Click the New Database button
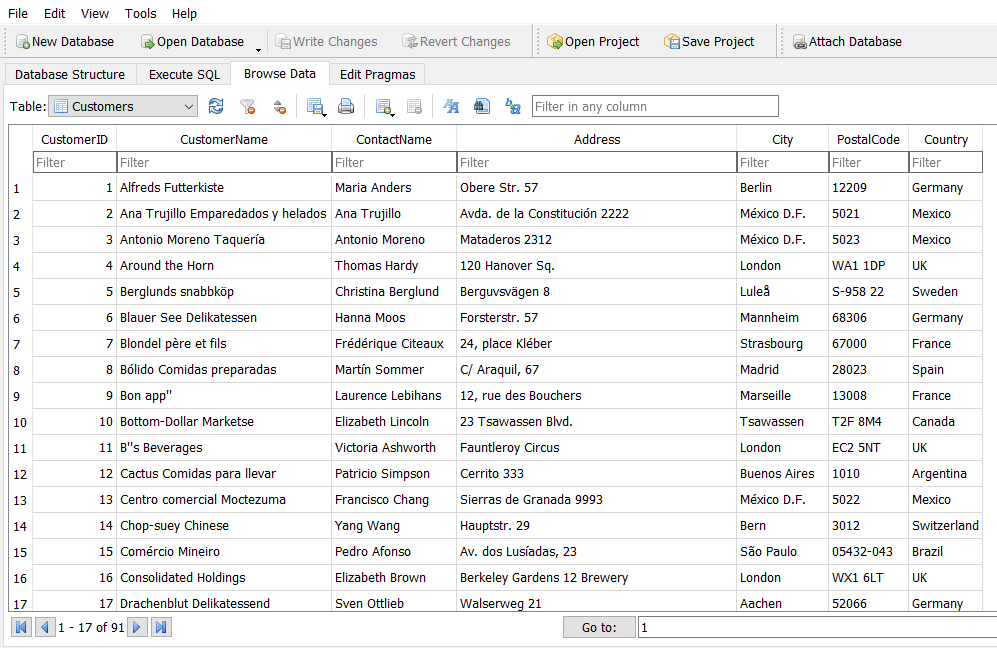 [65, 41]
